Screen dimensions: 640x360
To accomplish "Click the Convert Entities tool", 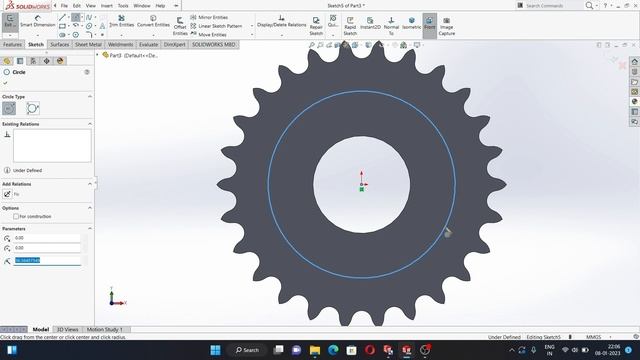I will 153,21.
